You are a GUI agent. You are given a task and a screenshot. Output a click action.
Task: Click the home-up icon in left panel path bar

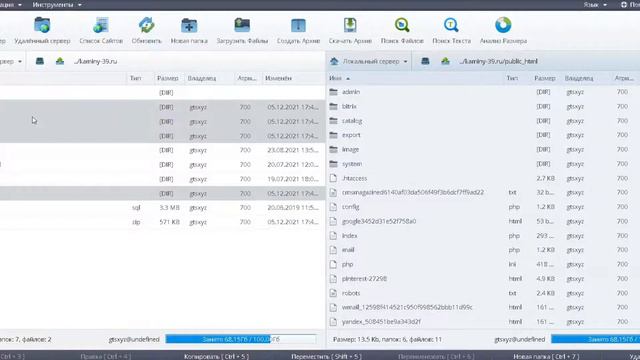pyautogui.click(x=60, y=61)
